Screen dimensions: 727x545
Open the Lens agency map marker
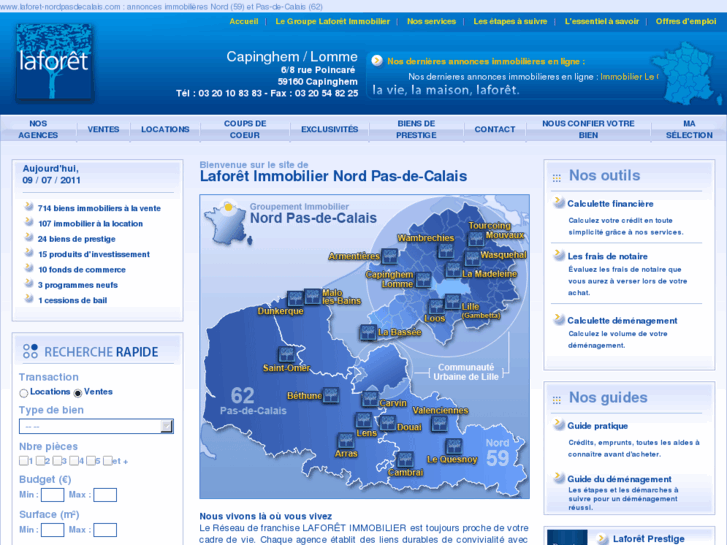point(364,420)
